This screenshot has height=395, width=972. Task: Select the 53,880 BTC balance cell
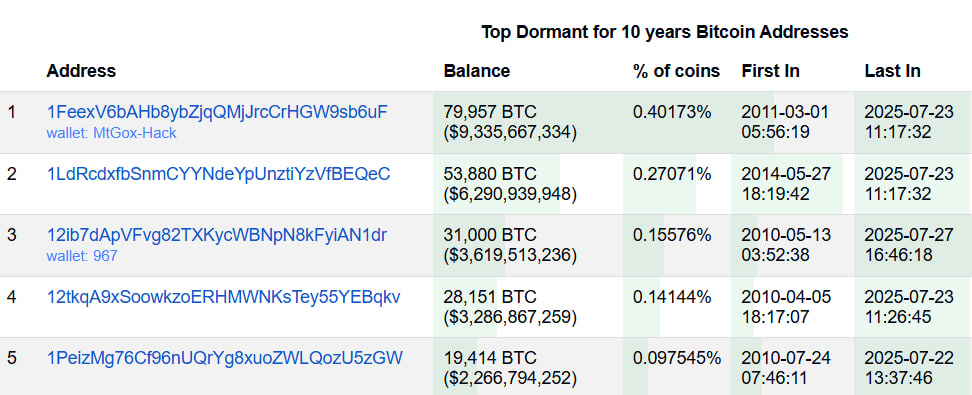(490, 174)
